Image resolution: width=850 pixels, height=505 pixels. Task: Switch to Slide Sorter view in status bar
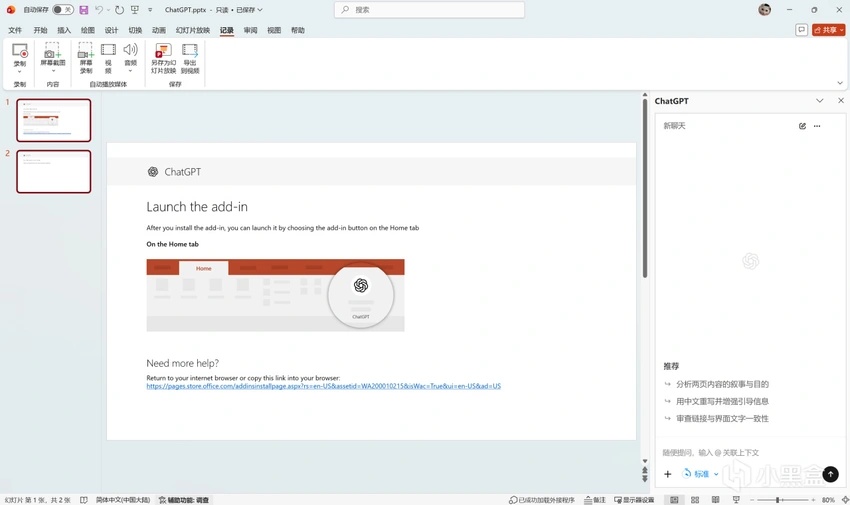click(695, 500)
